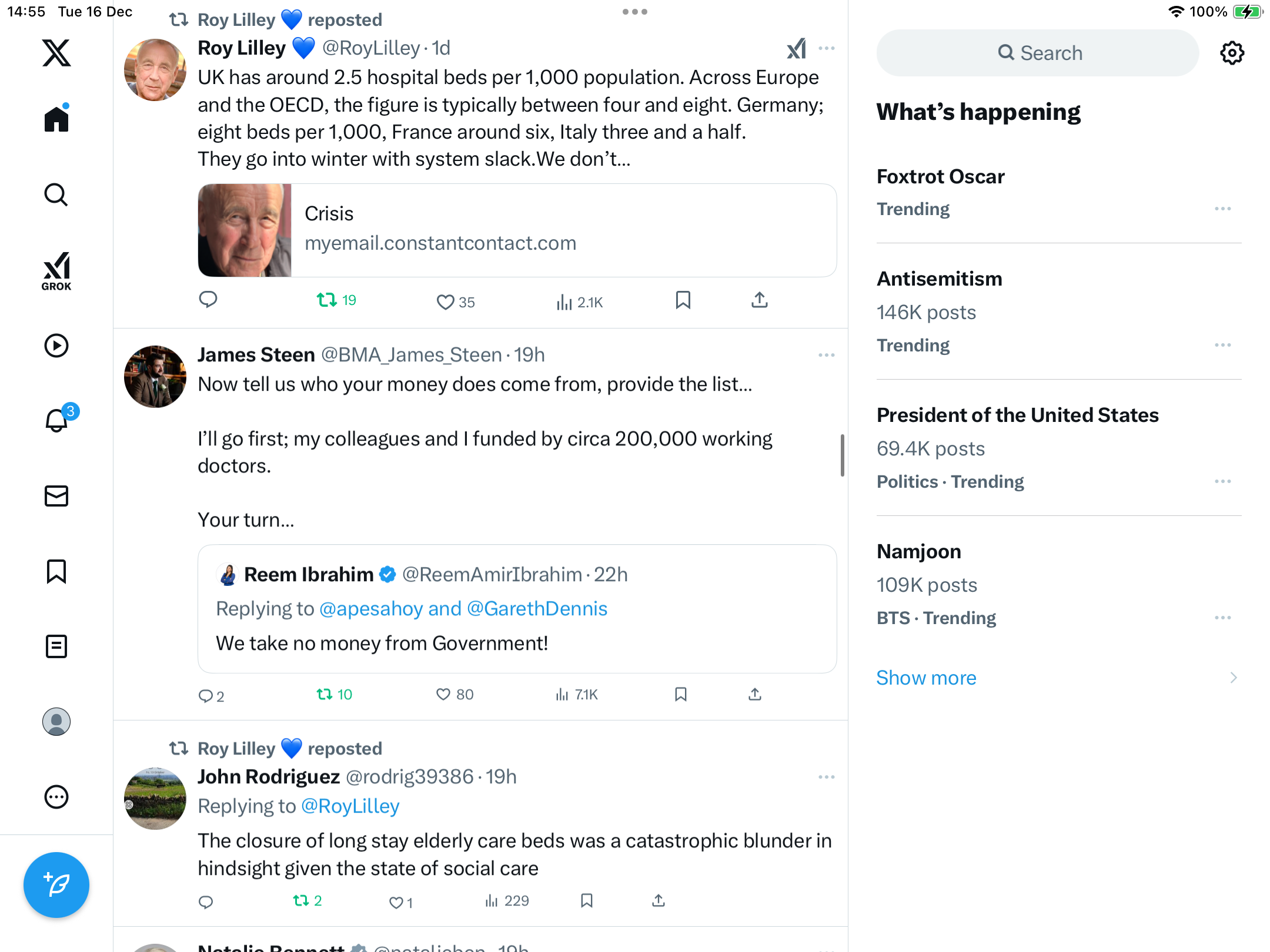Image resolution: width=1270 pixels, height=952 pixels.
Task: Open Grok from the sidebar
Action: [56, 271]
